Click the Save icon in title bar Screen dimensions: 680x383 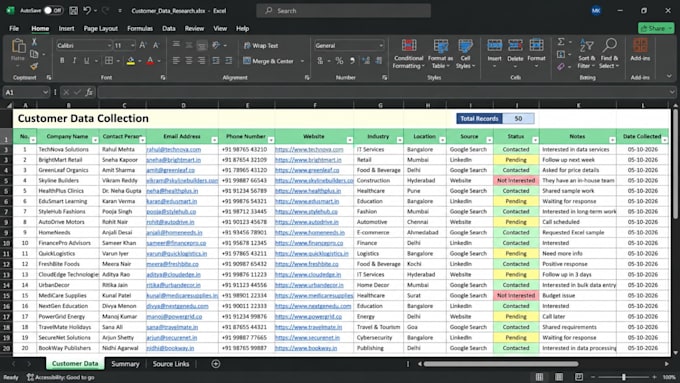(73, 10)
